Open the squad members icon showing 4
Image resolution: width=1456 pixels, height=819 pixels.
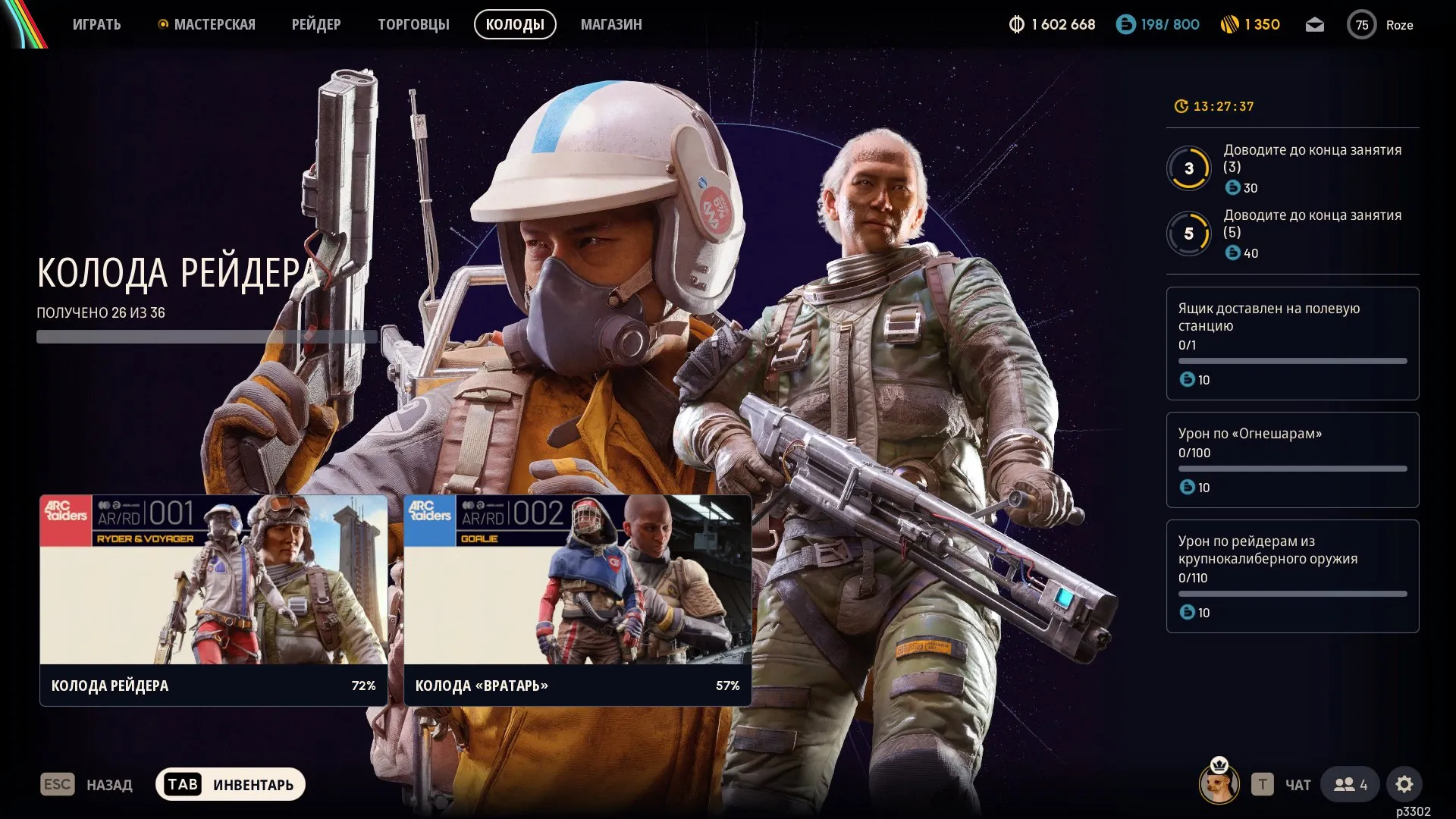1351,784
